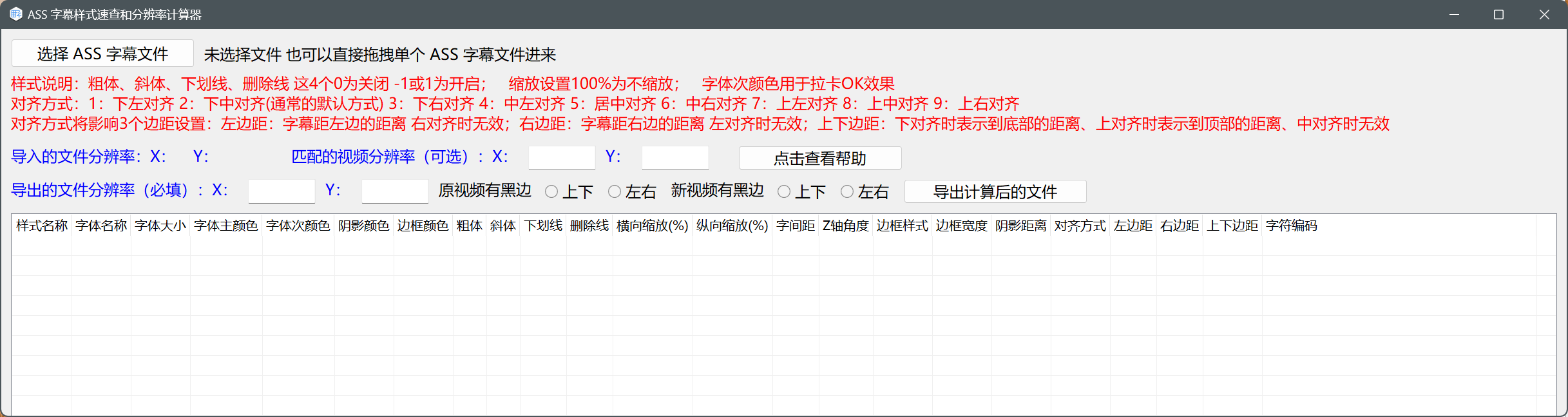
Task: Minimize the ASS 字幕样式 window
Action: point(1454,14)
